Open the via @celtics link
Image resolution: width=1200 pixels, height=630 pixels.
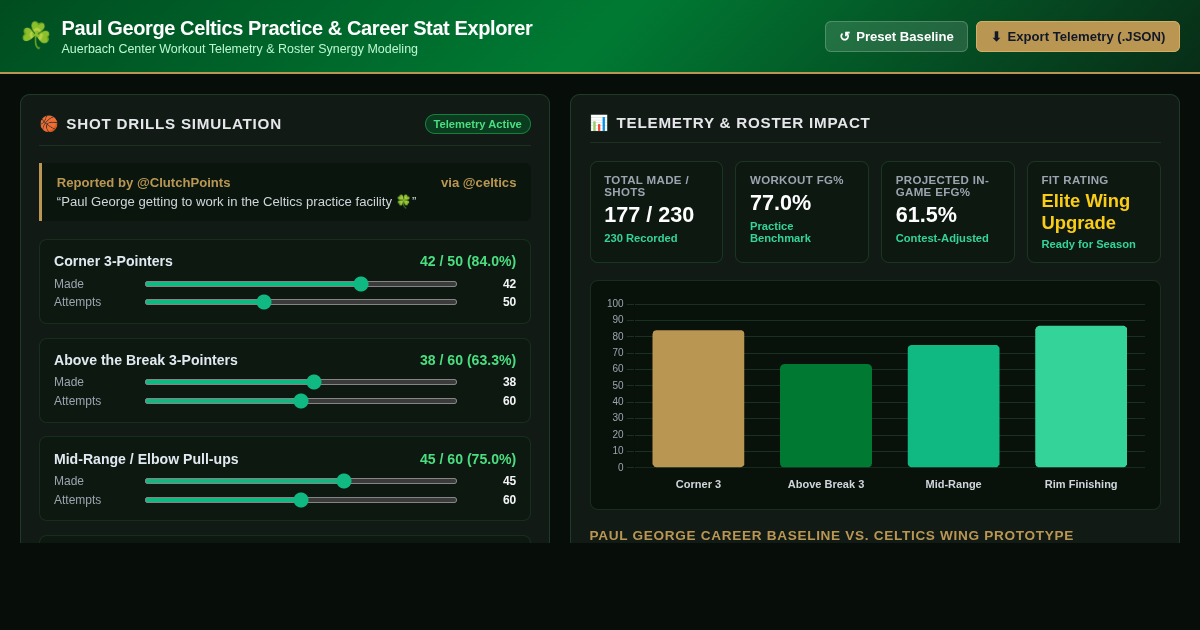pyautogui.click(x=479, y=183)
